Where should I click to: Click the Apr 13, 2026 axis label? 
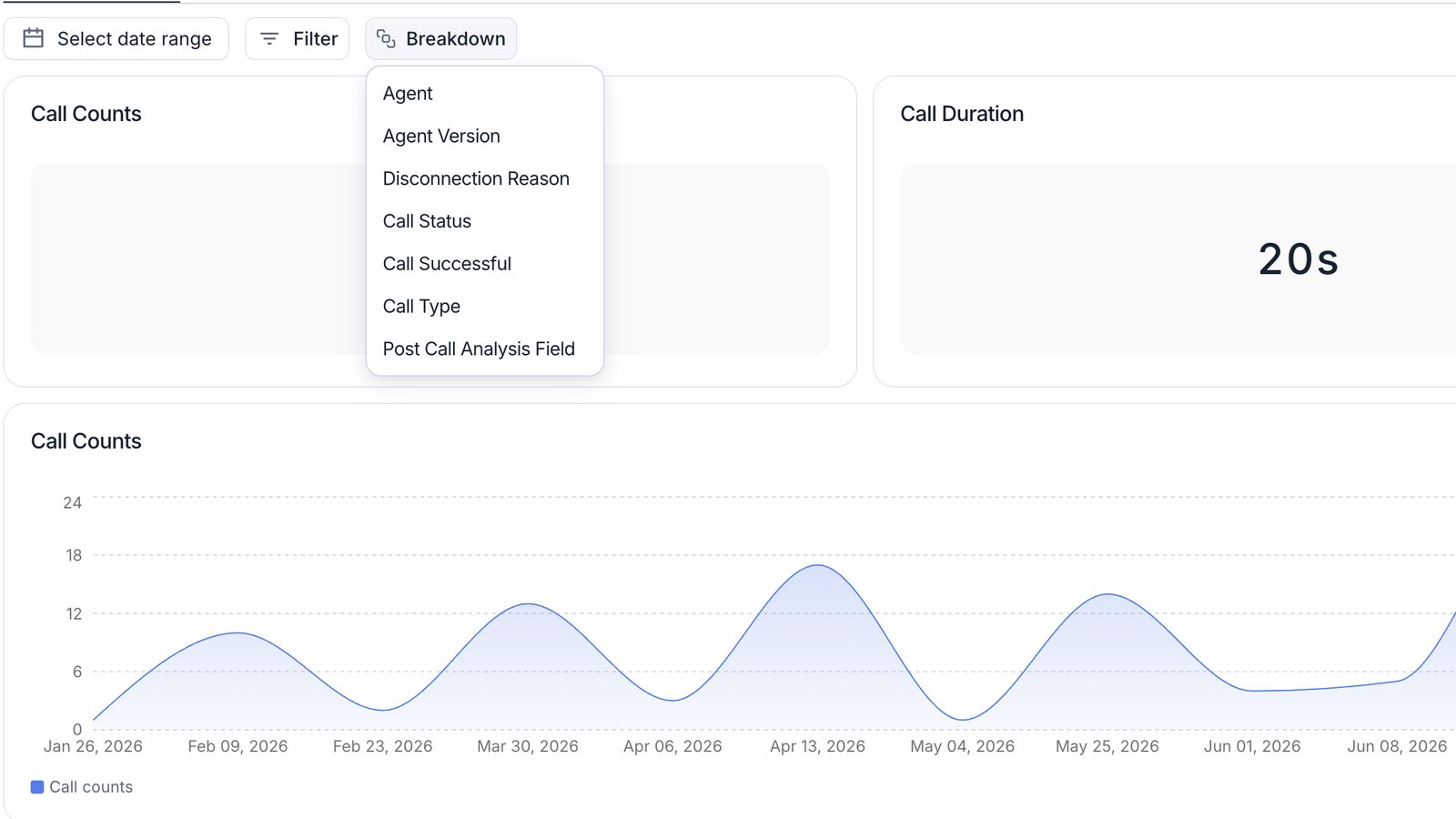pyautogui.click(x=817, y=746)
